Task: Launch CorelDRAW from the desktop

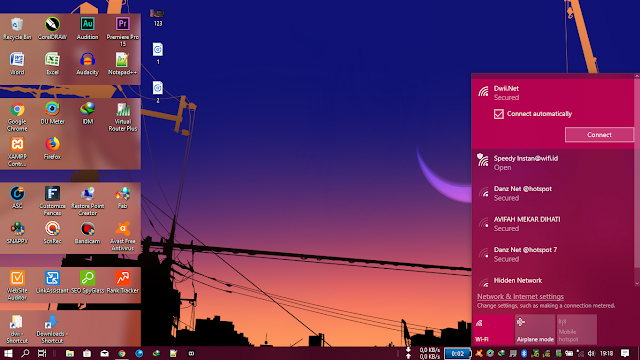Action: pyautogui.click(x=52, y=29)
